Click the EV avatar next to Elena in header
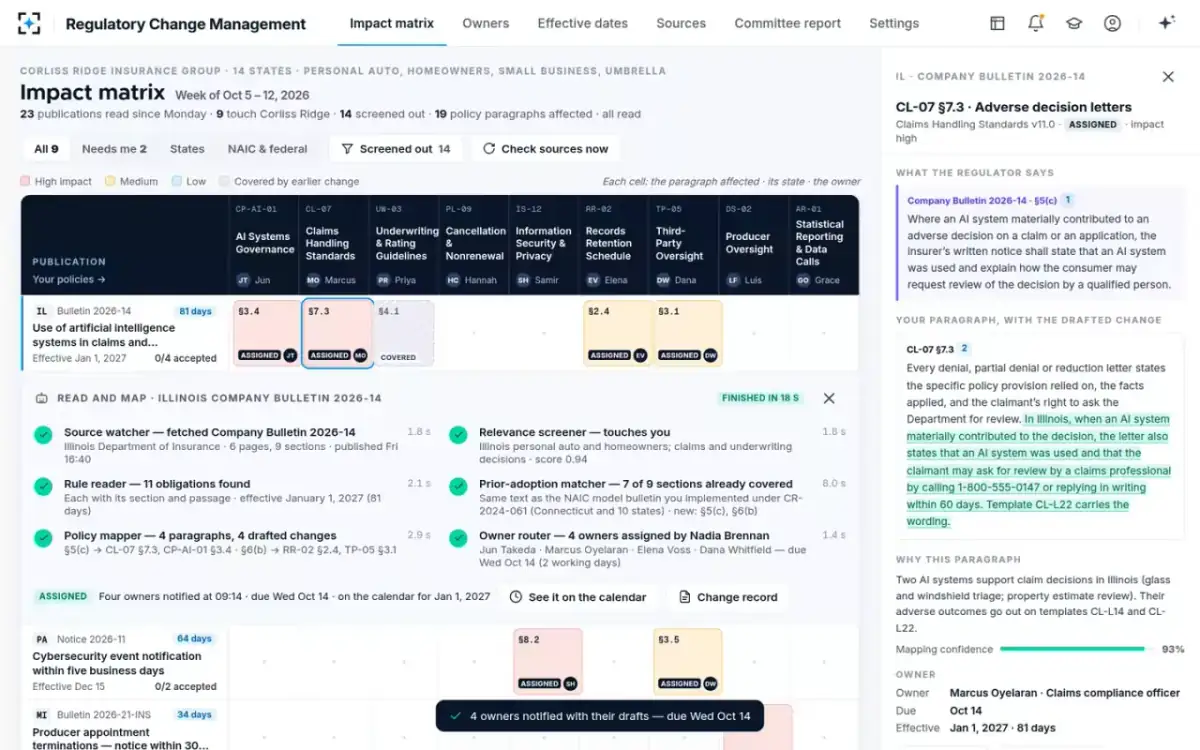 pos(593,280)
